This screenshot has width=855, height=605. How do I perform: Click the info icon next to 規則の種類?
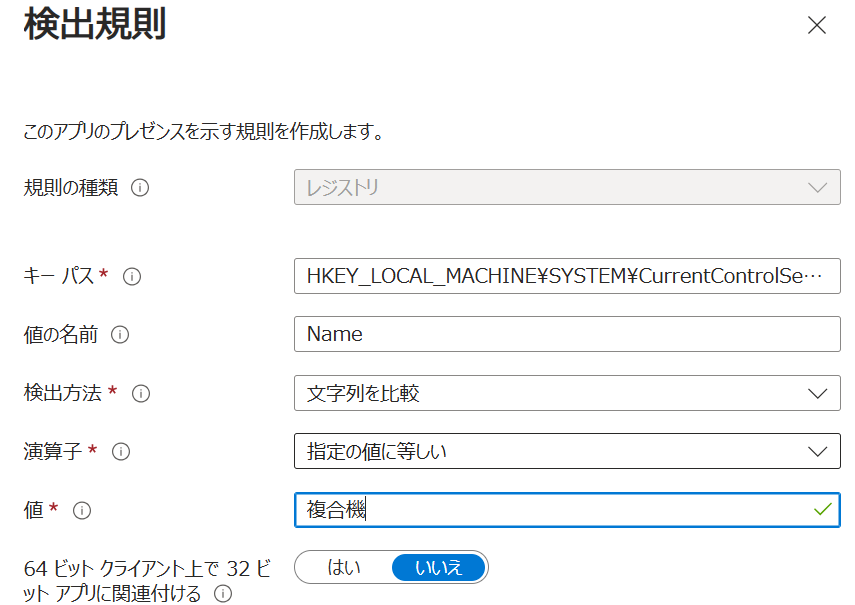[140, 188]
